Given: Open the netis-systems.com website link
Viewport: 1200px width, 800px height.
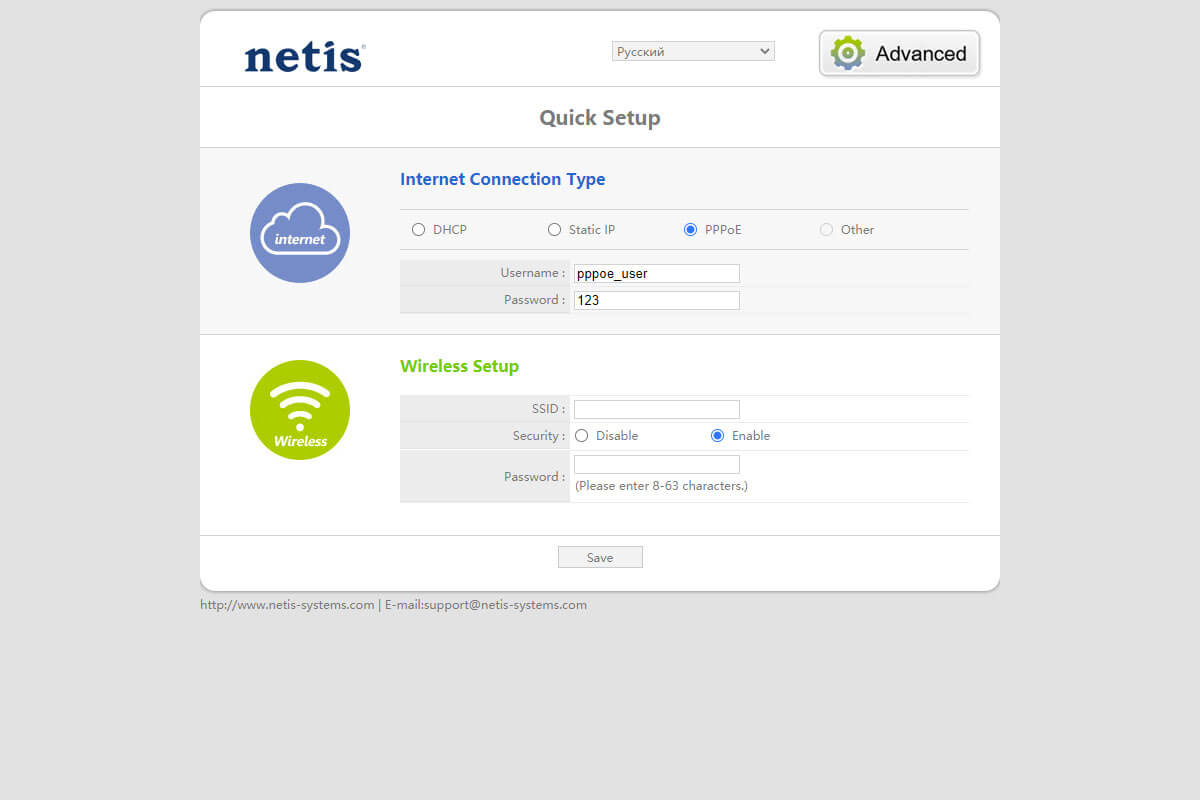Looking at the screenshot, I should [x=287, y=605].
